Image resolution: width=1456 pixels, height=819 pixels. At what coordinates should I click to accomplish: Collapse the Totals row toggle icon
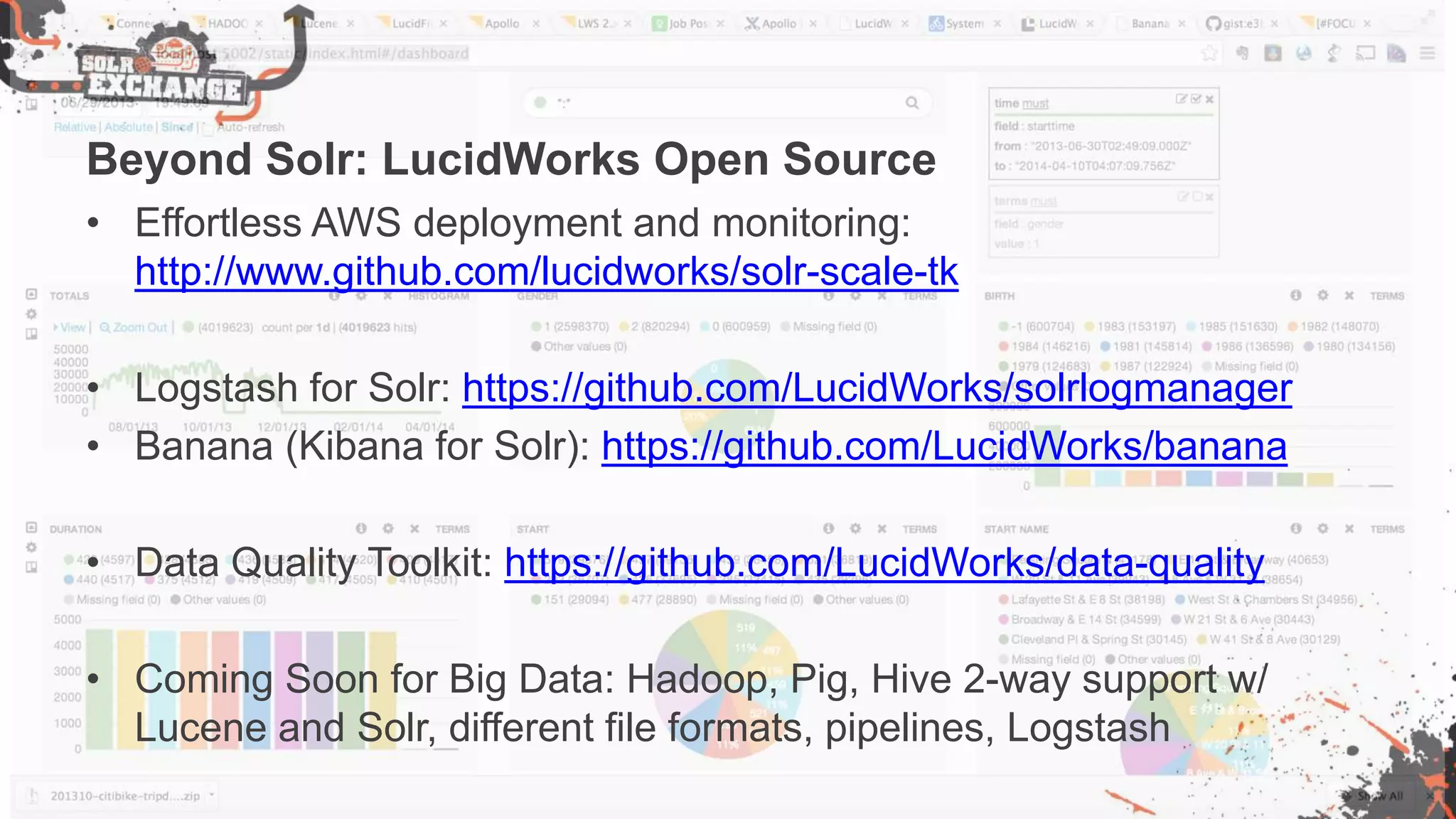[31, 294]
